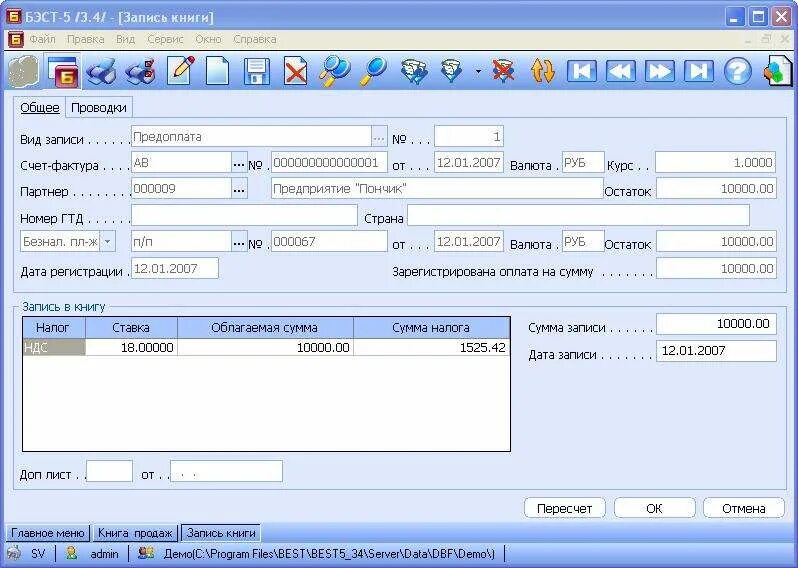Save using the floppy disk icon

(x=257, y=71)
